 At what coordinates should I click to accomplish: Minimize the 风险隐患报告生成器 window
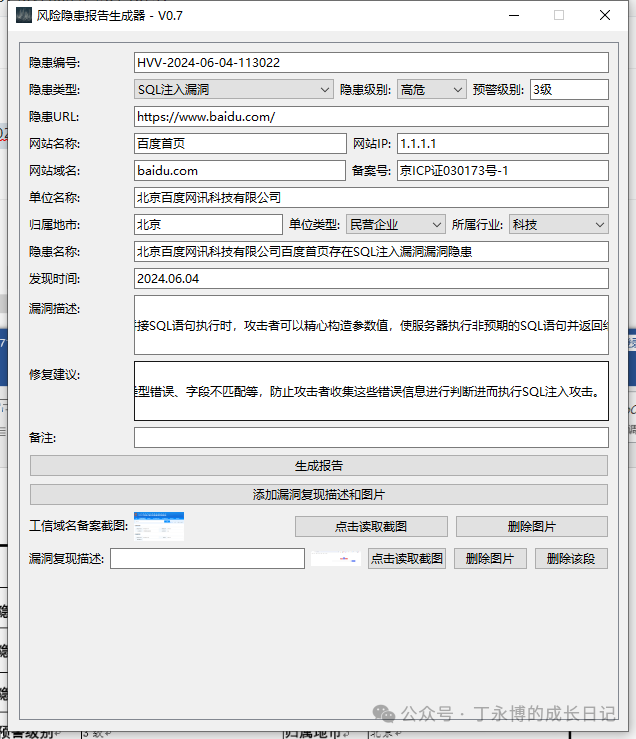tap(514, 16)
